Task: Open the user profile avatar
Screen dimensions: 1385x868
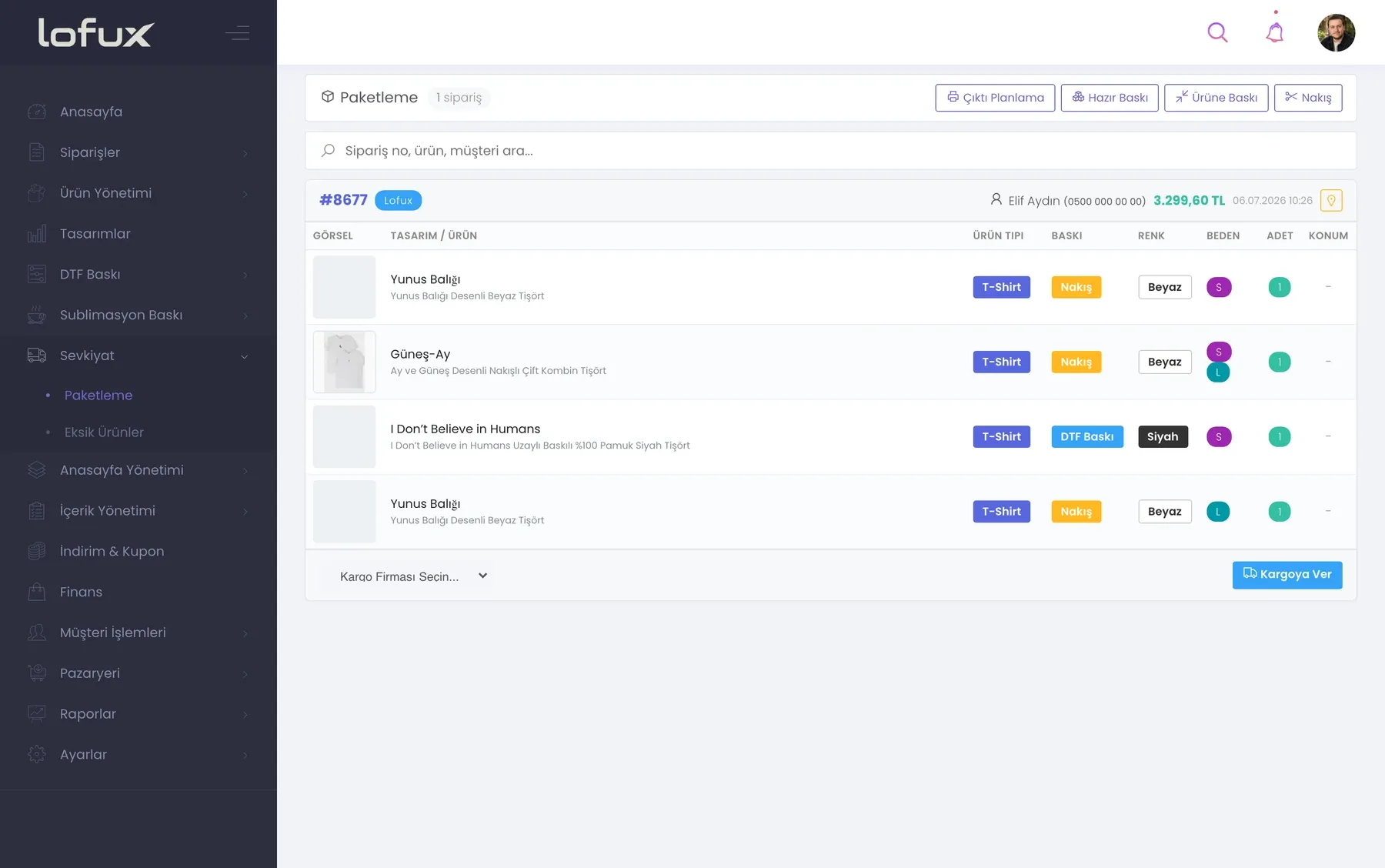Action: (x=1336, y=32)
